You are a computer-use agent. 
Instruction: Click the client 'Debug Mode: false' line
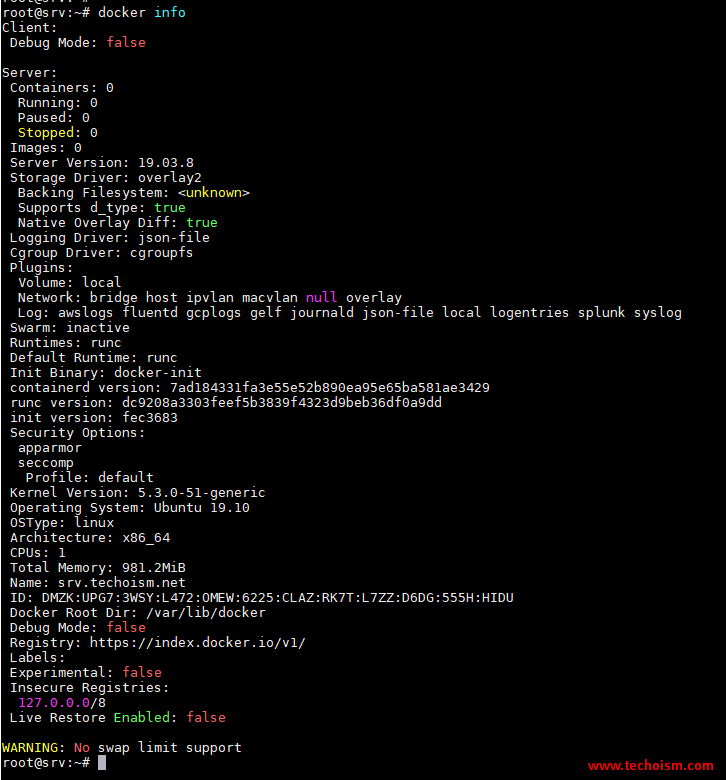click(x=78, y=42)
